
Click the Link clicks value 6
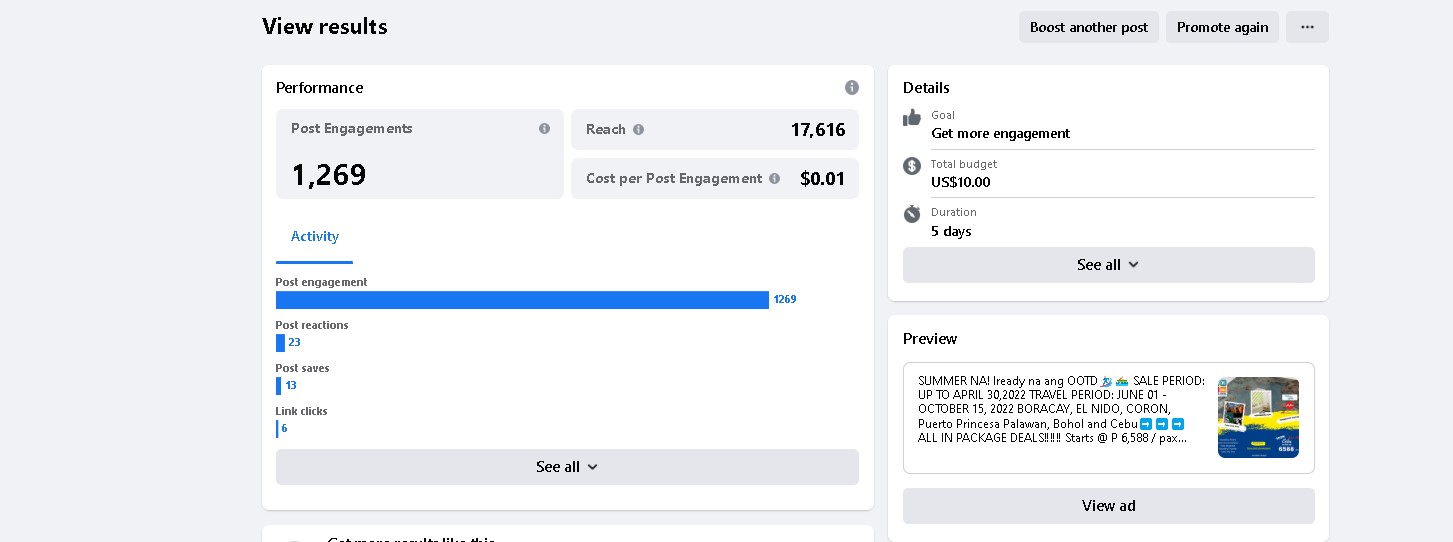tap(284, 429)
